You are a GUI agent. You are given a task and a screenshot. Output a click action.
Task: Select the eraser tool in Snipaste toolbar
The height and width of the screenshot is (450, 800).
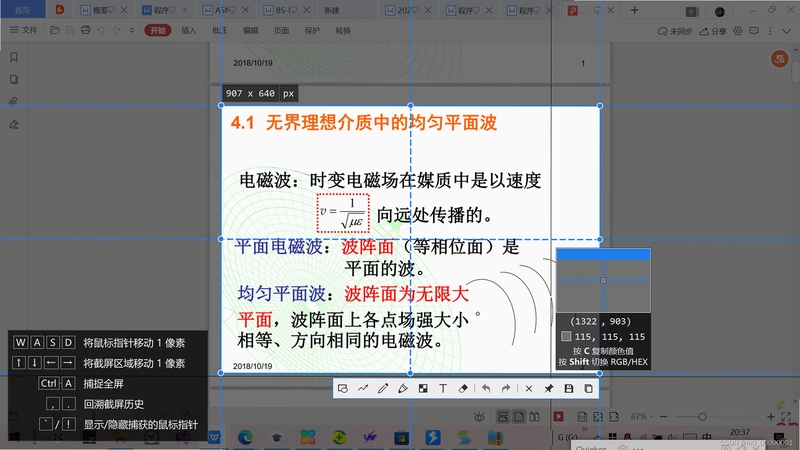tap(463, 389)
